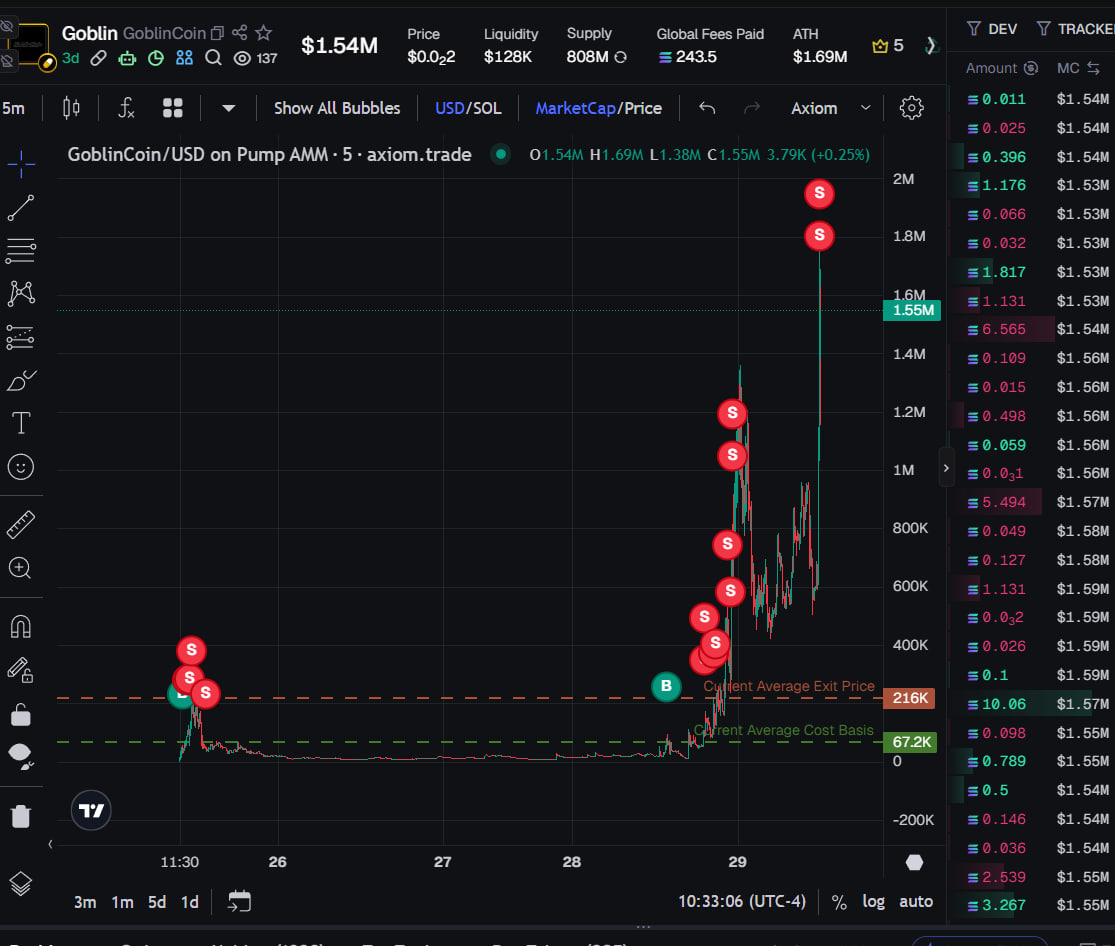Search the token with the magnifier icon
The height and width of the screenshot is (946, 1115).
point(213,58)
